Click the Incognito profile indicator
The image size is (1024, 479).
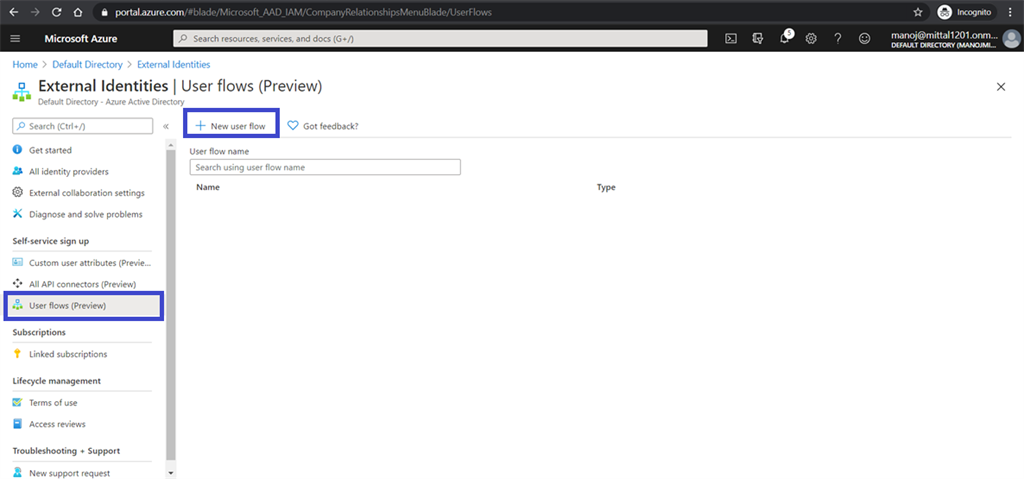pyautogui.click(x=965, y=12)
